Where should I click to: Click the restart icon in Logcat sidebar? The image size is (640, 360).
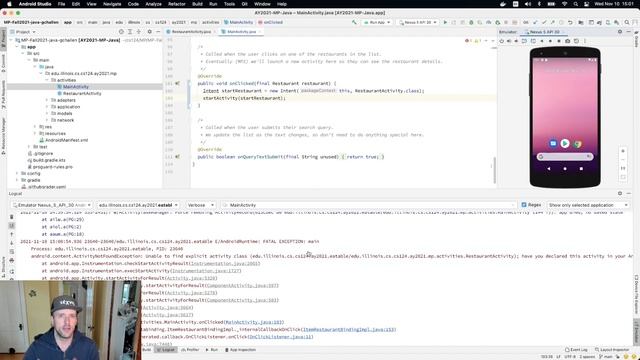point(11,271)
